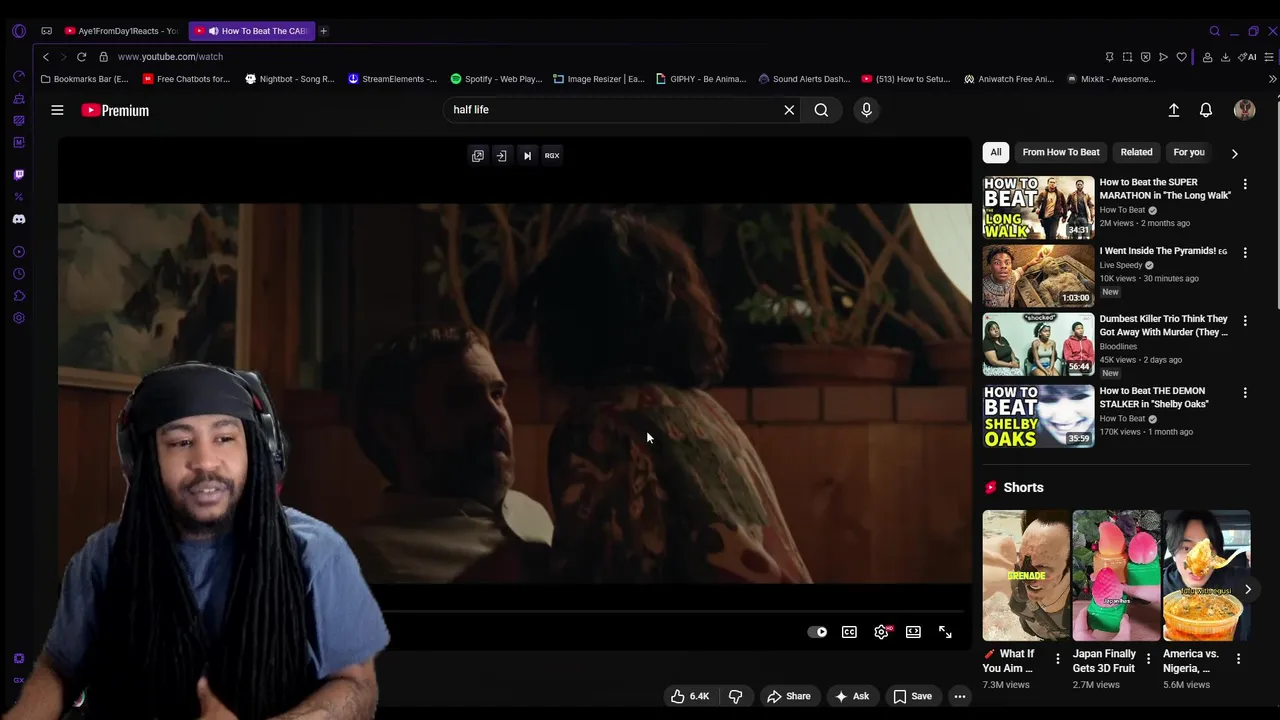
Task: Open Shelby Oaks video title
Action: pyautogui.click(x=1154, y=397)
